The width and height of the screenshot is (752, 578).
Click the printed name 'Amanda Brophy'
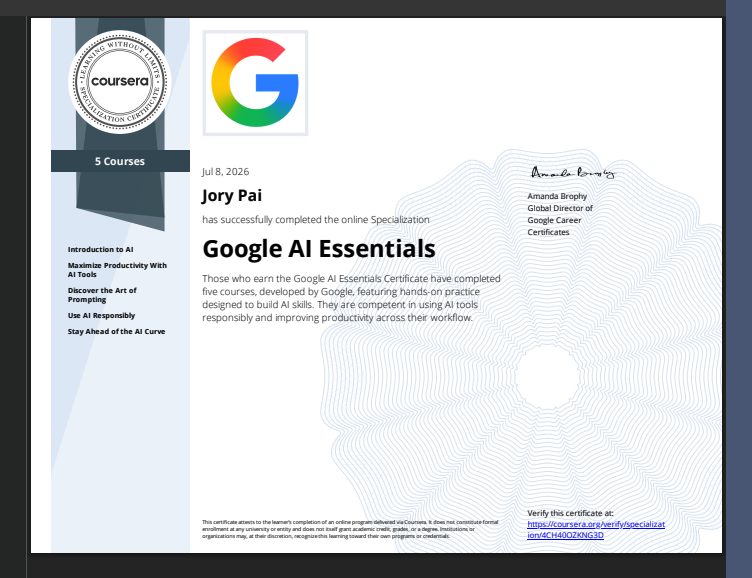tap(557, 196)
